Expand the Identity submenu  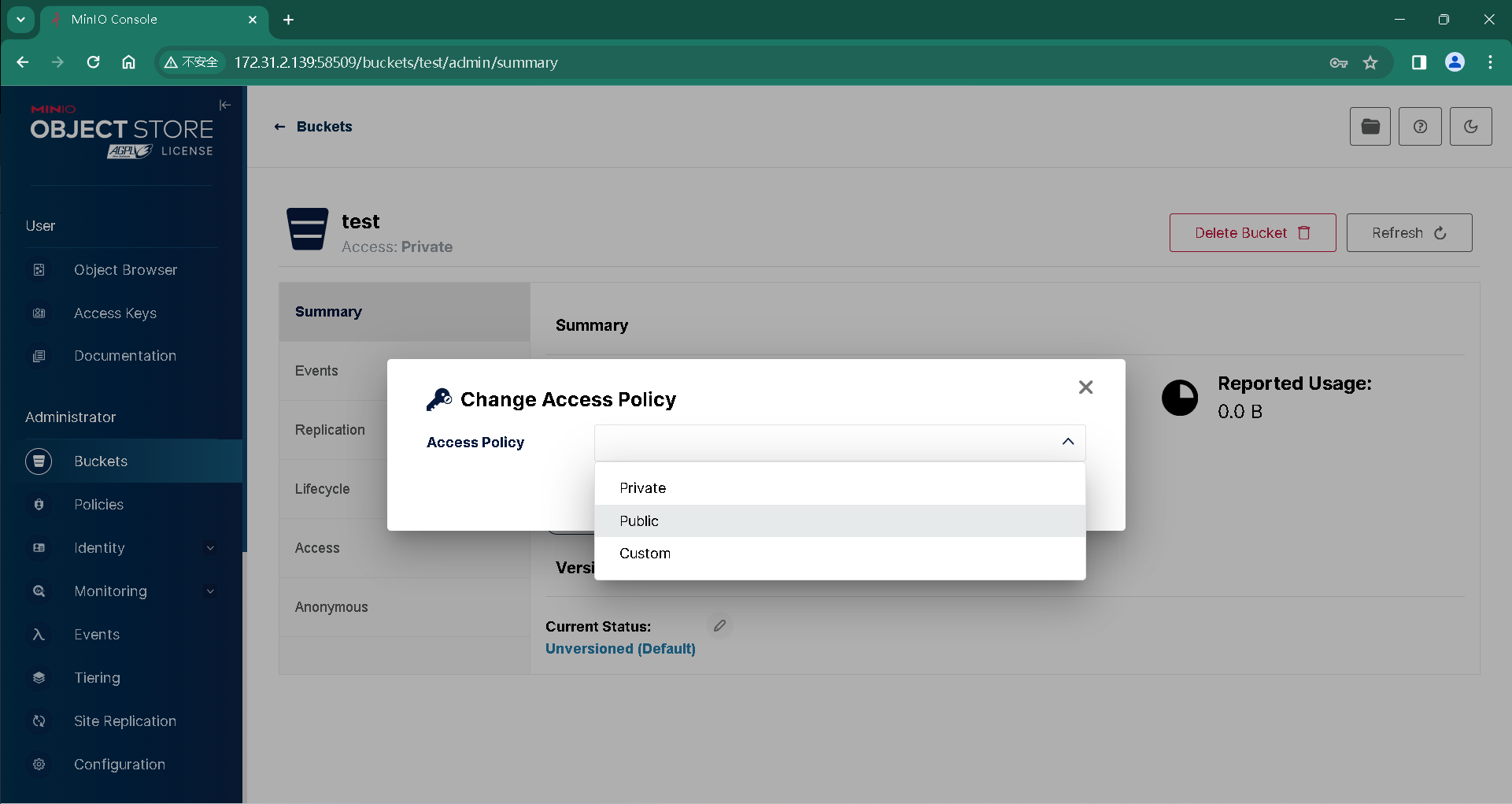[x=210, y=548]
